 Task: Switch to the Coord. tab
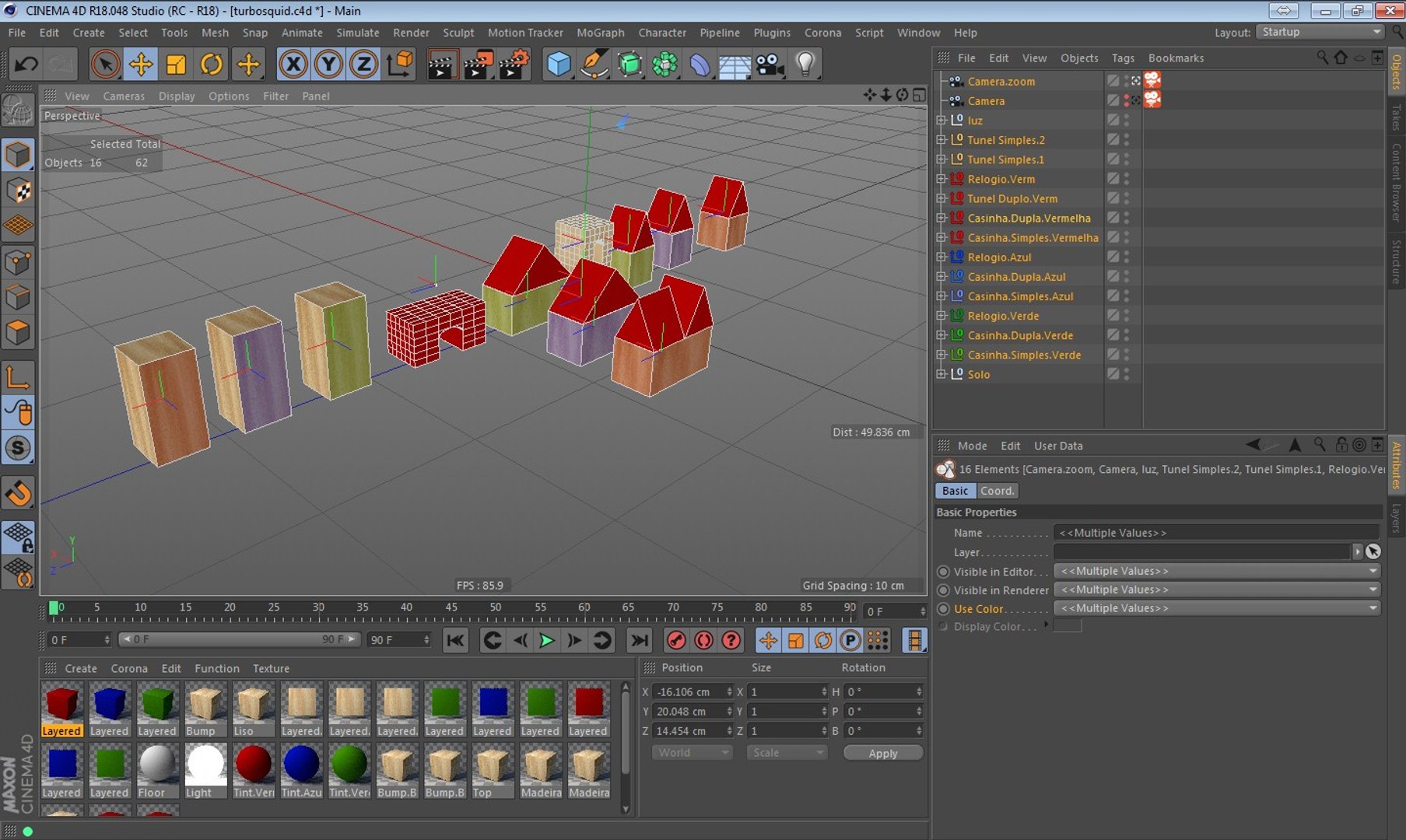(x=997, y=491)
